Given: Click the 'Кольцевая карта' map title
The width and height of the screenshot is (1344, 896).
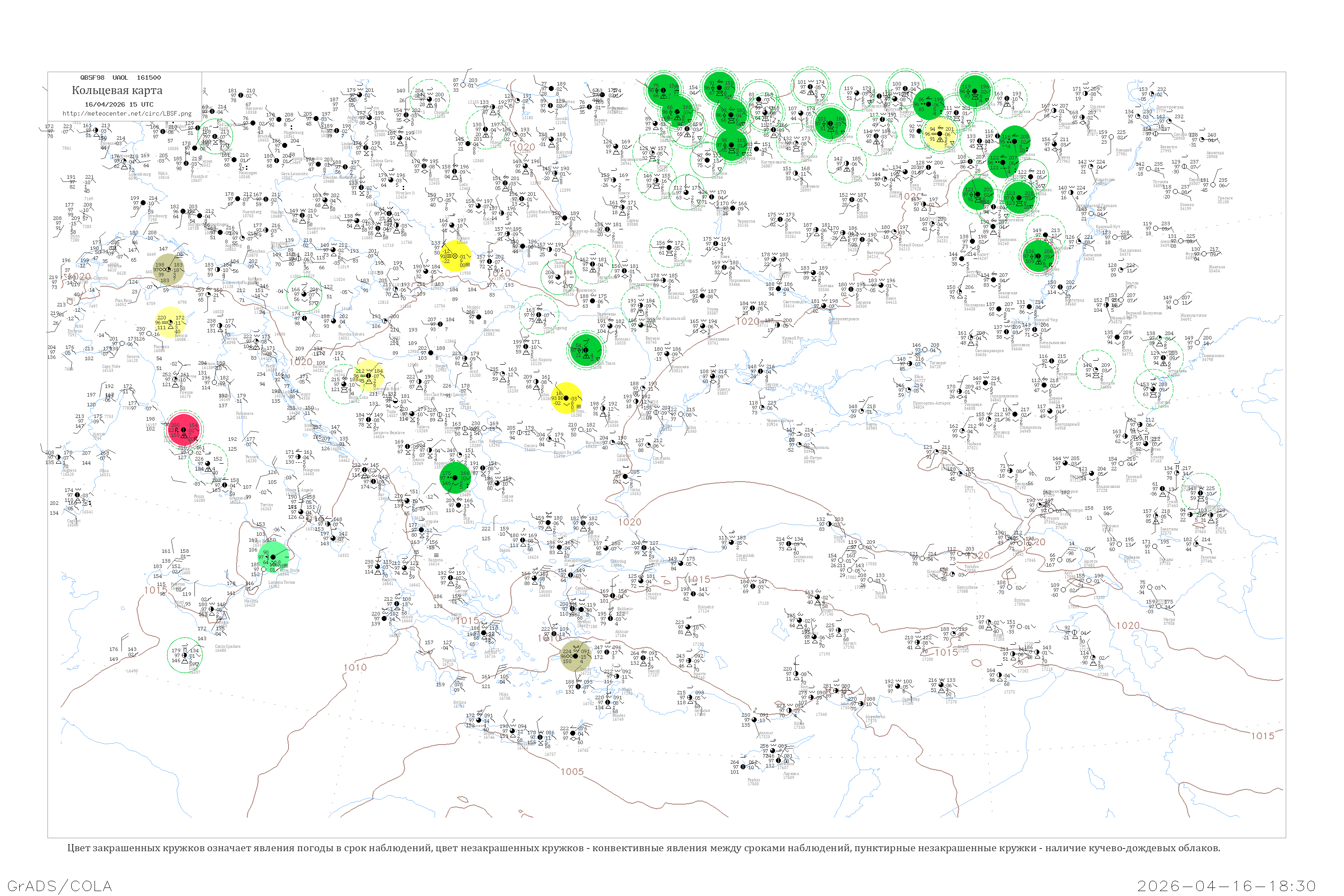Looking at the screenshot, I should coord(117,90).
